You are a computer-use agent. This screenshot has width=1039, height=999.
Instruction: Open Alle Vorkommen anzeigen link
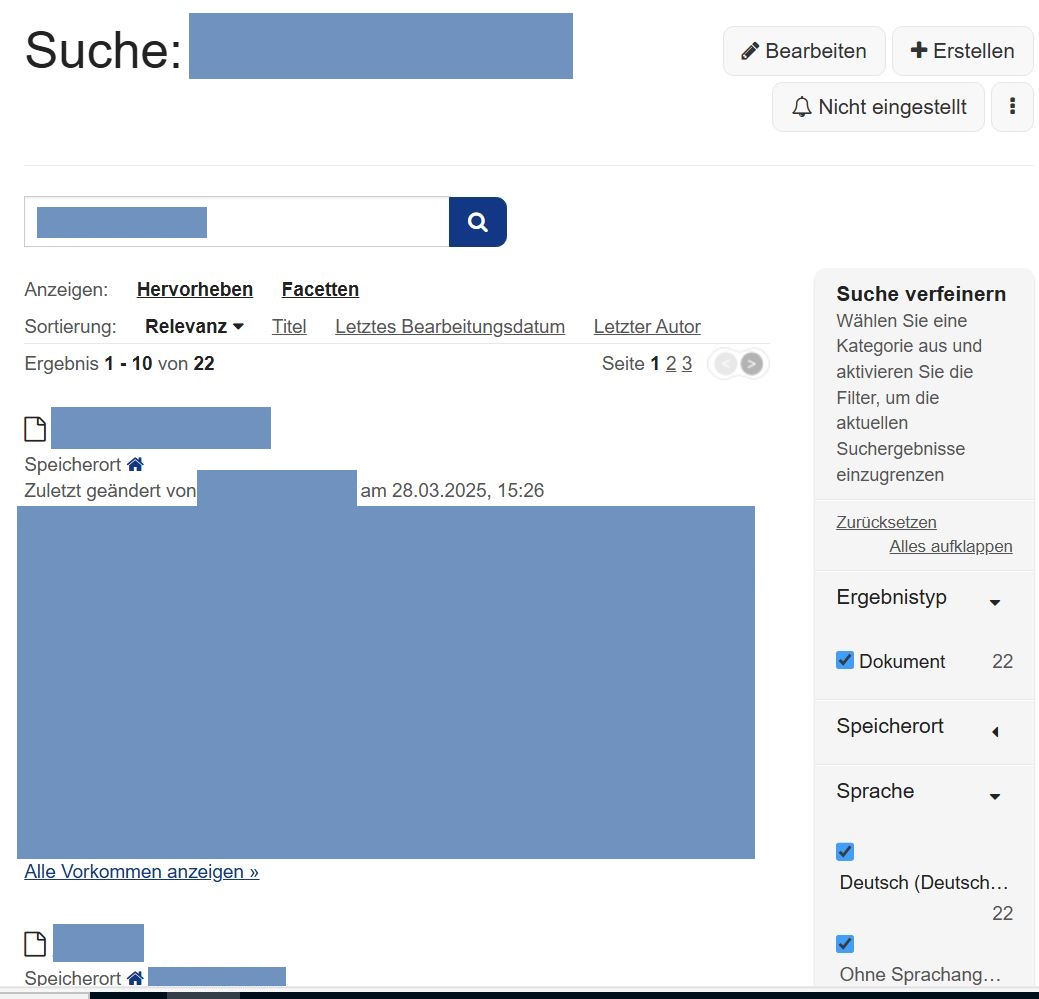(141, 872)
